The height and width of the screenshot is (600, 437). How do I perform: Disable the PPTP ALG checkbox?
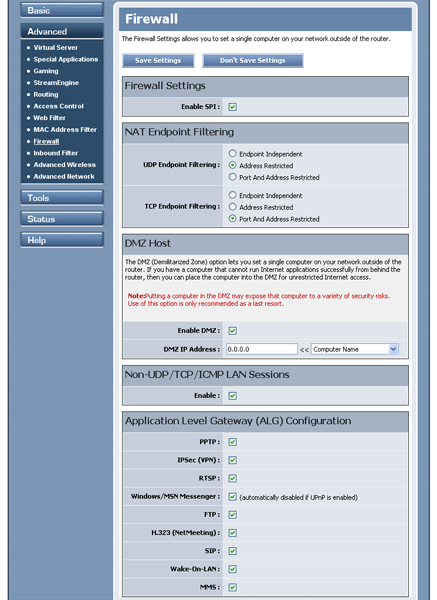coord(232,442)
